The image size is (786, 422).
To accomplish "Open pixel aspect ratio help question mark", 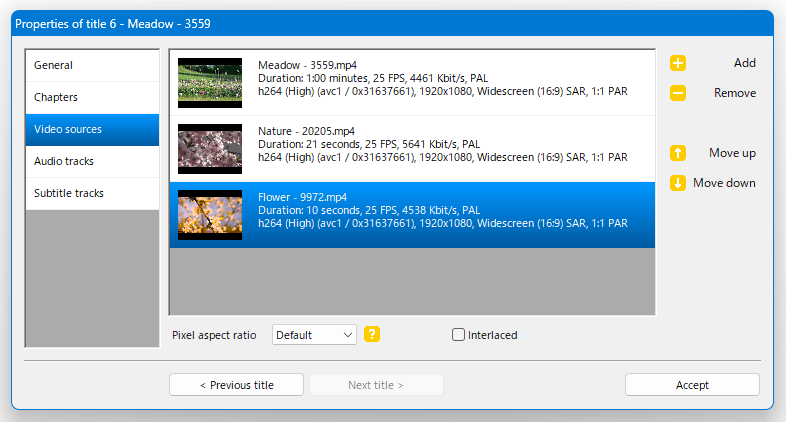I will pyautogui.click(x=372, y=334).
